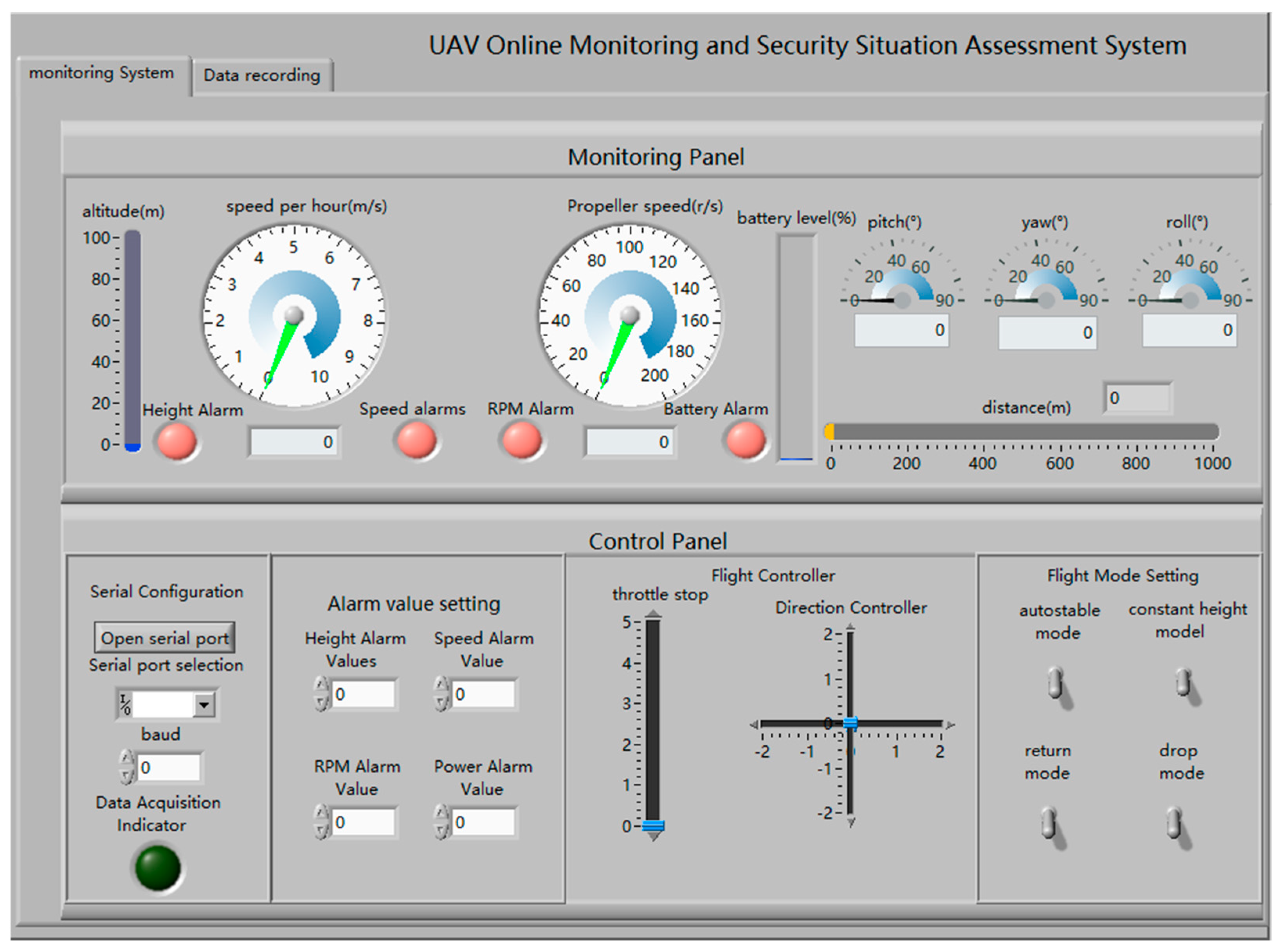The width and height of the screenshot is (1281, 952).
Task: Click the RPM Alarm red LED indicator
Action: 521,441
